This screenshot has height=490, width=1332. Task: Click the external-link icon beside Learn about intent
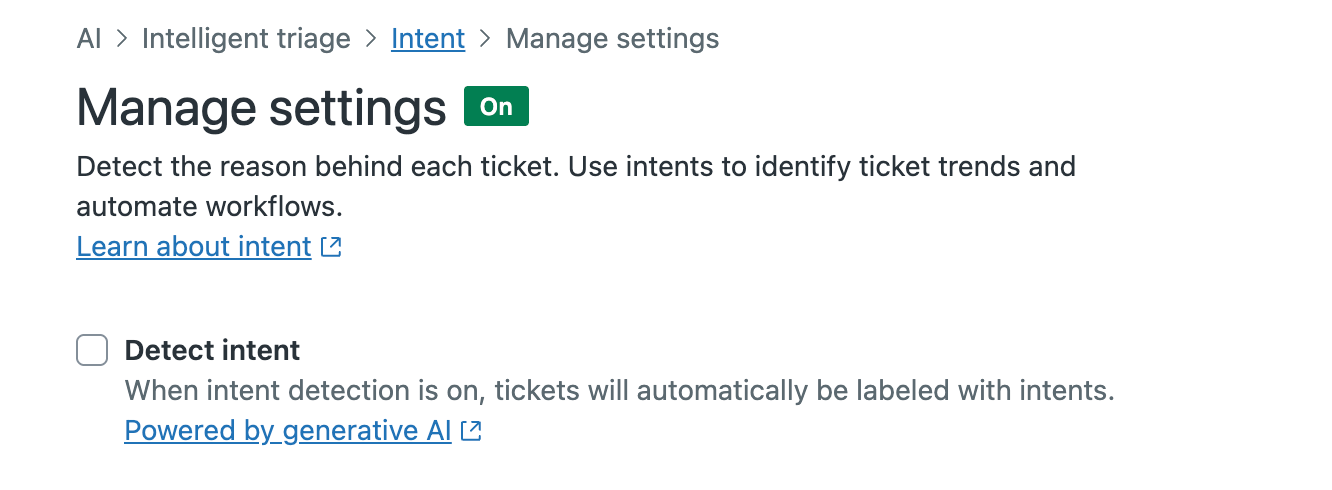pos(332,247)
